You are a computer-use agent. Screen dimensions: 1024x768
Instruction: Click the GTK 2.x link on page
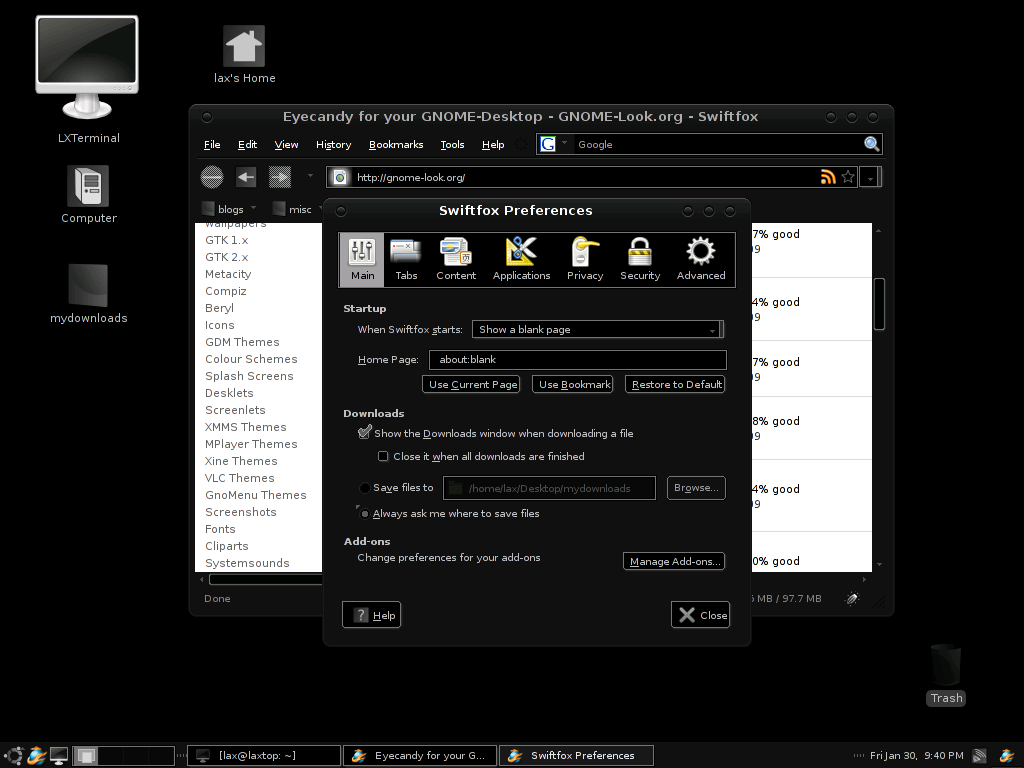pyautogui.click(x=227, y=257)
